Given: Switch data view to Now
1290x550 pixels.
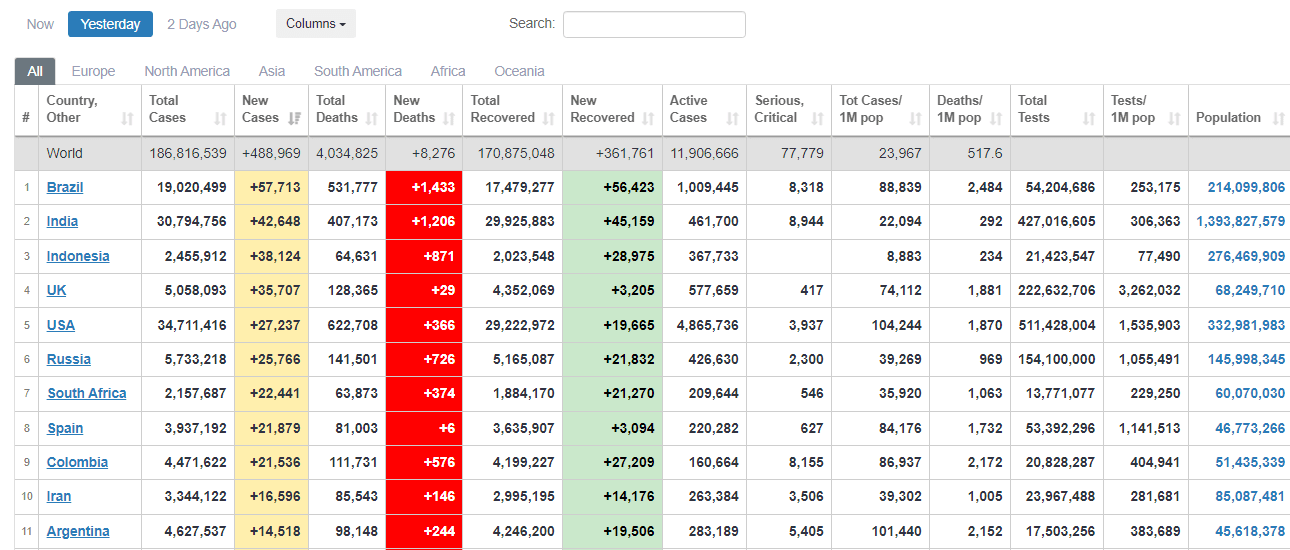Looking at the screenshot, I should [40, 24].
